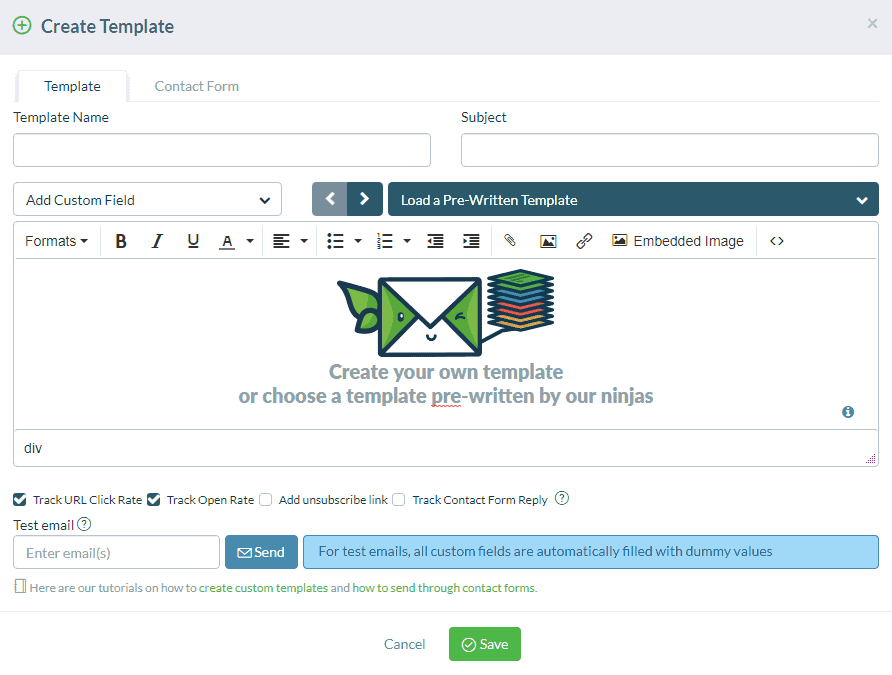The width and height of the screenshot is (892, 675).
Task: Click the Template Name input field
Action: tap(222, 150)
